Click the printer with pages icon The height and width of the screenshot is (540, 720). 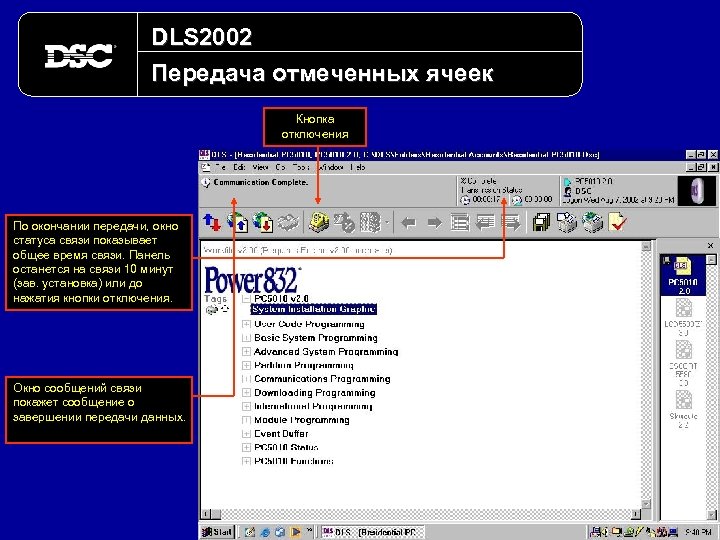pyautogui.click(x=567, y=223)
